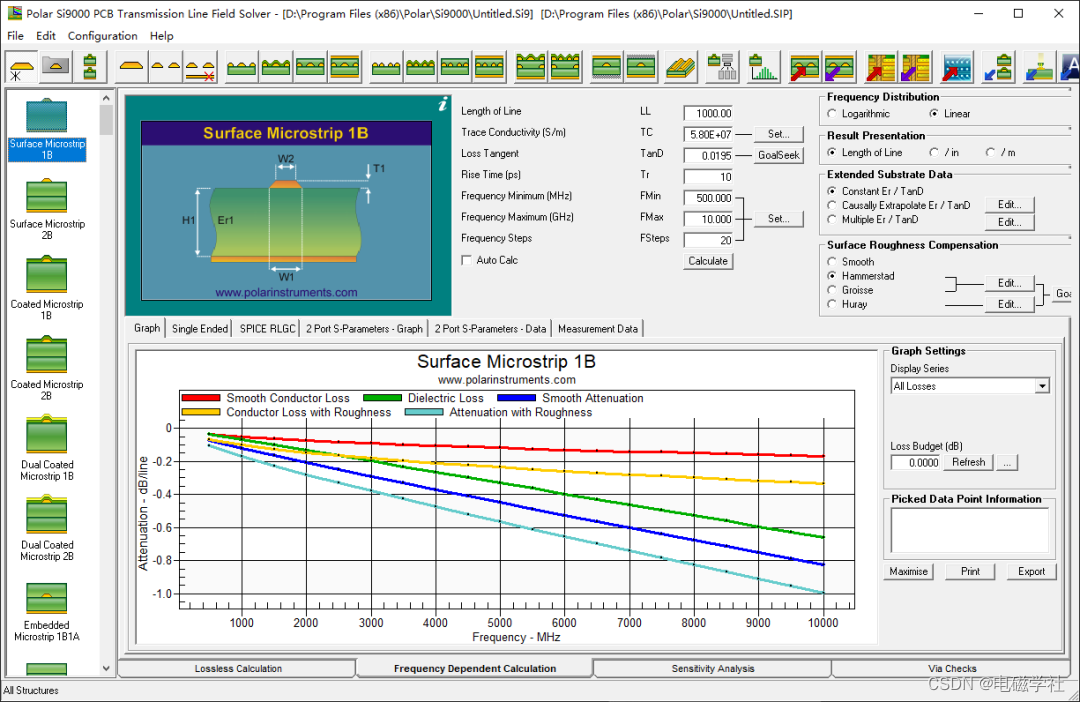Go to the Sensitivity Analysis tab

[713, 668]
